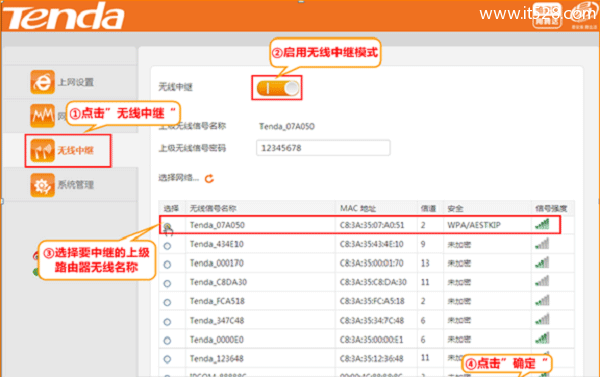Click MAC address C8:3A:35:FC:A5:18
The image size is (600, 377).
[372, 301]
